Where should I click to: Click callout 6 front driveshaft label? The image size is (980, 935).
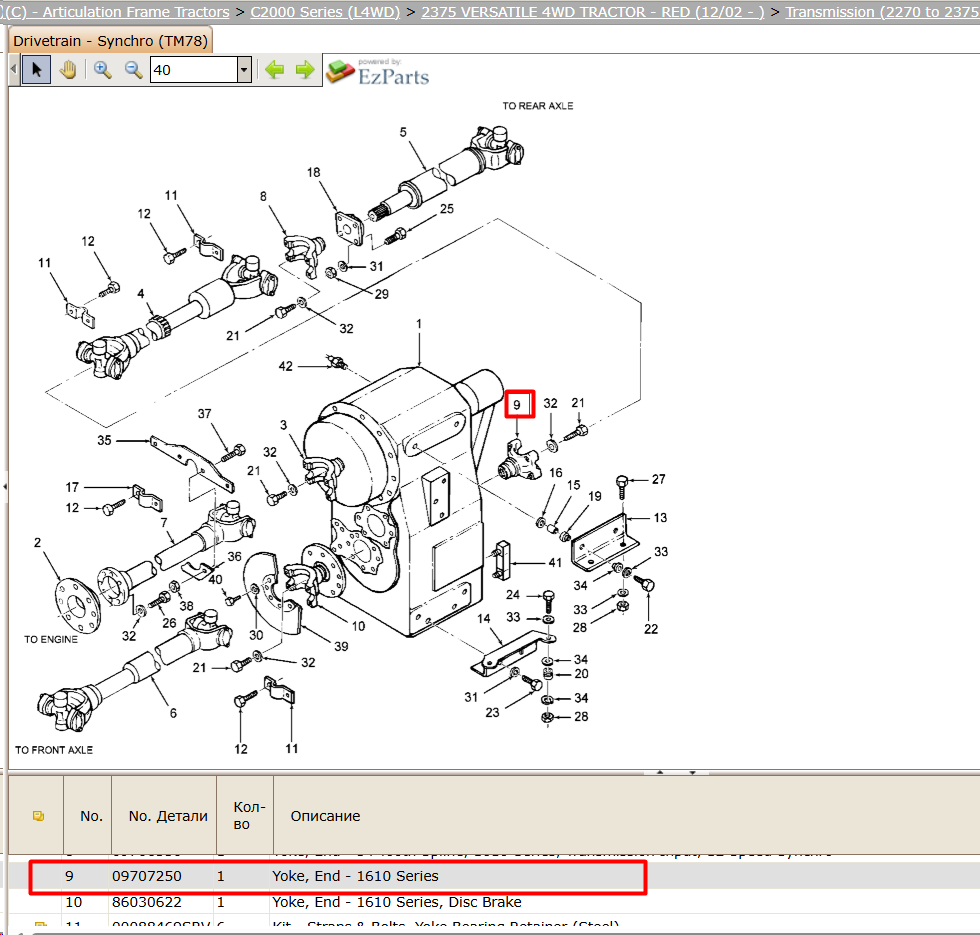173,712
